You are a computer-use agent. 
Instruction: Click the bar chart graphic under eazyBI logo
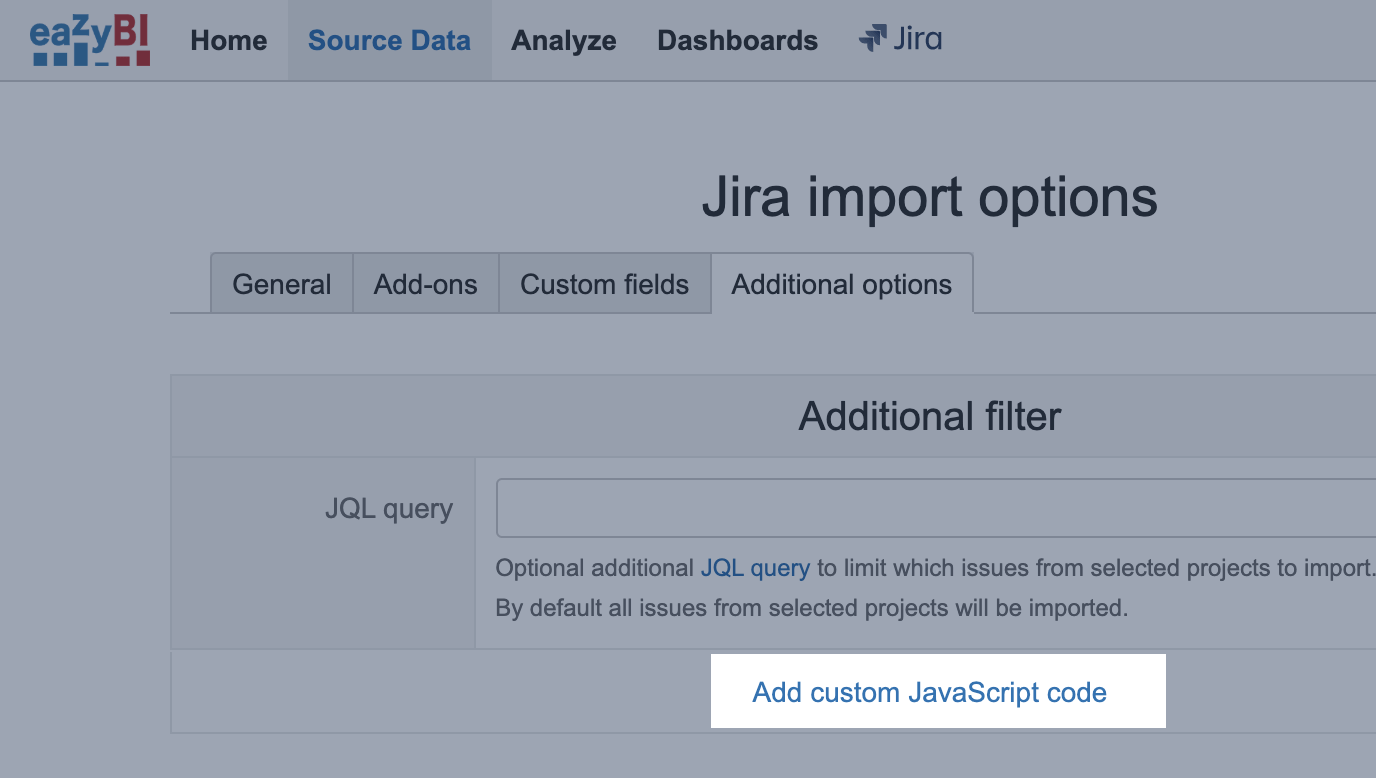(91, 58)
